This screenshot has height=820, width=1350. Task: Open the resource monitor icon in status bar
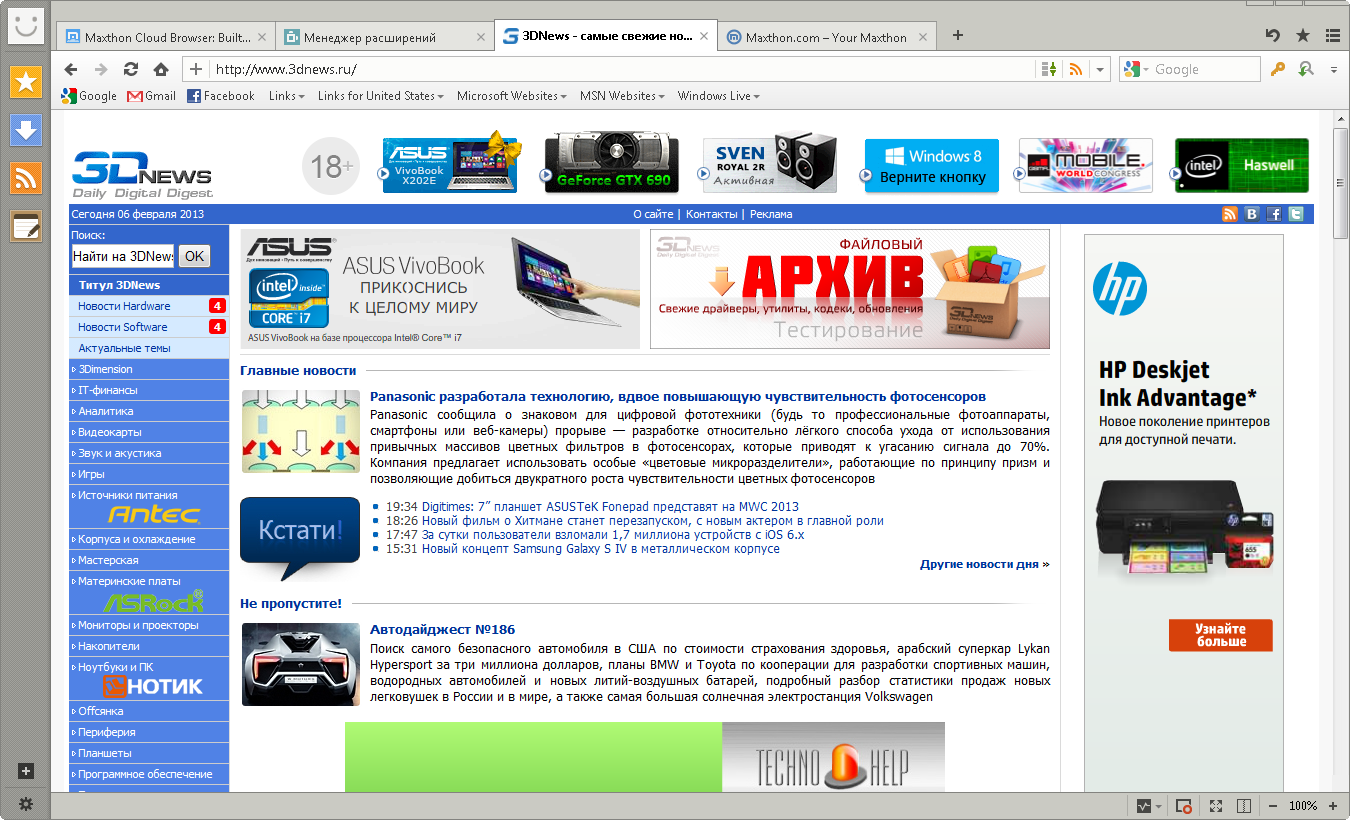pyautogui.click(x=1144, y=806)
